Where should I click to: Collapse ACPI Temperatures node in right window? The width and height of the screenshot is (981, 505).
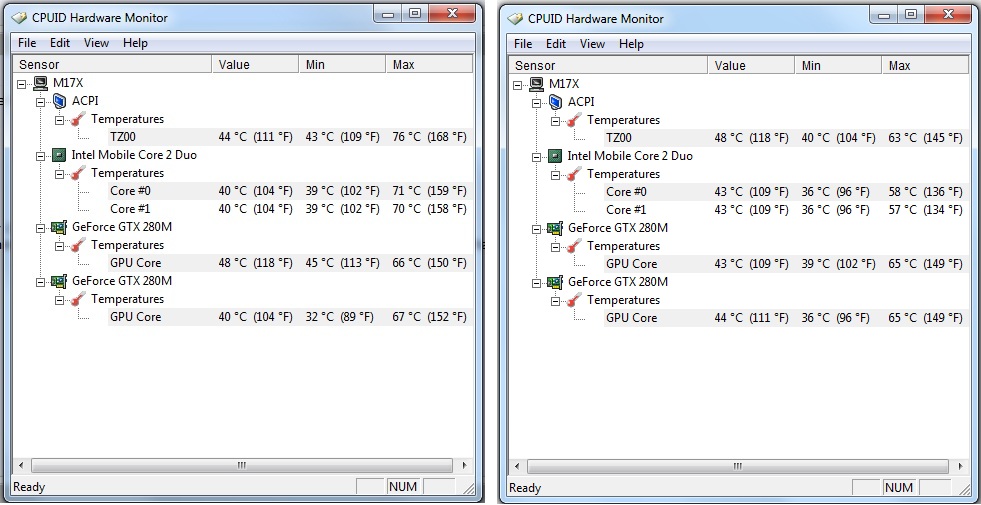(x=556, y=121)
